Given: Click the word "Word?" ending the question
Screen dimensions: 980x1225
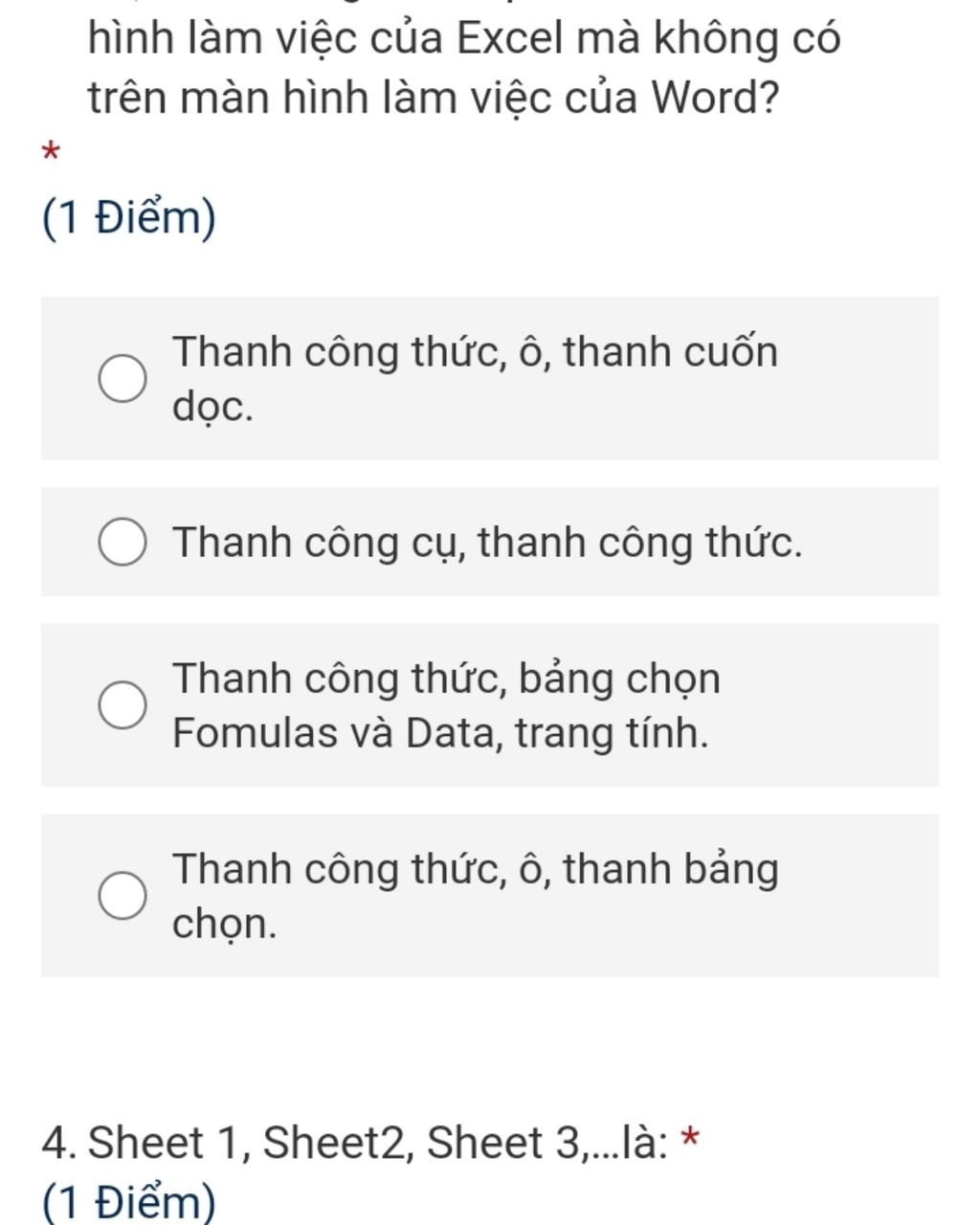Looking at the screenshot, I should point(715,98).
